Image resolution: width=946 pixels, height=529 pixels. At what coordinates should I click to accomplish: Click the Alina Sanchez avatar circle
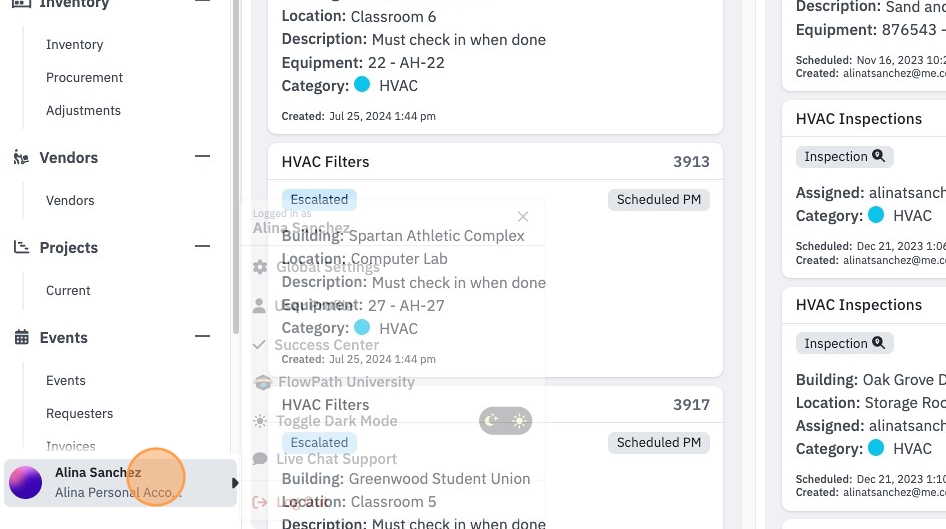coord(25,483)
